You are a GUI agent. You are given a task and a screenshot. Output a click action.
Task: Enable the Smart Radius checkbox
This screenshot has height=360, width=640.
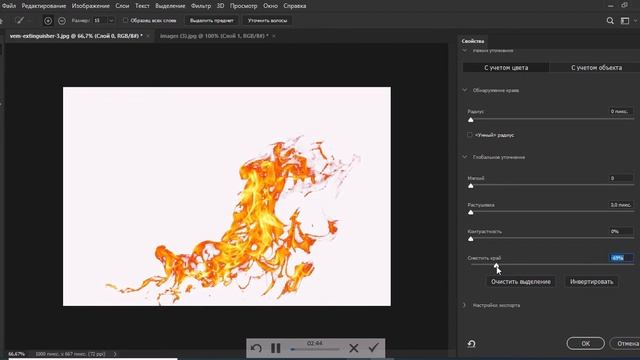click(x=470, y=135)
